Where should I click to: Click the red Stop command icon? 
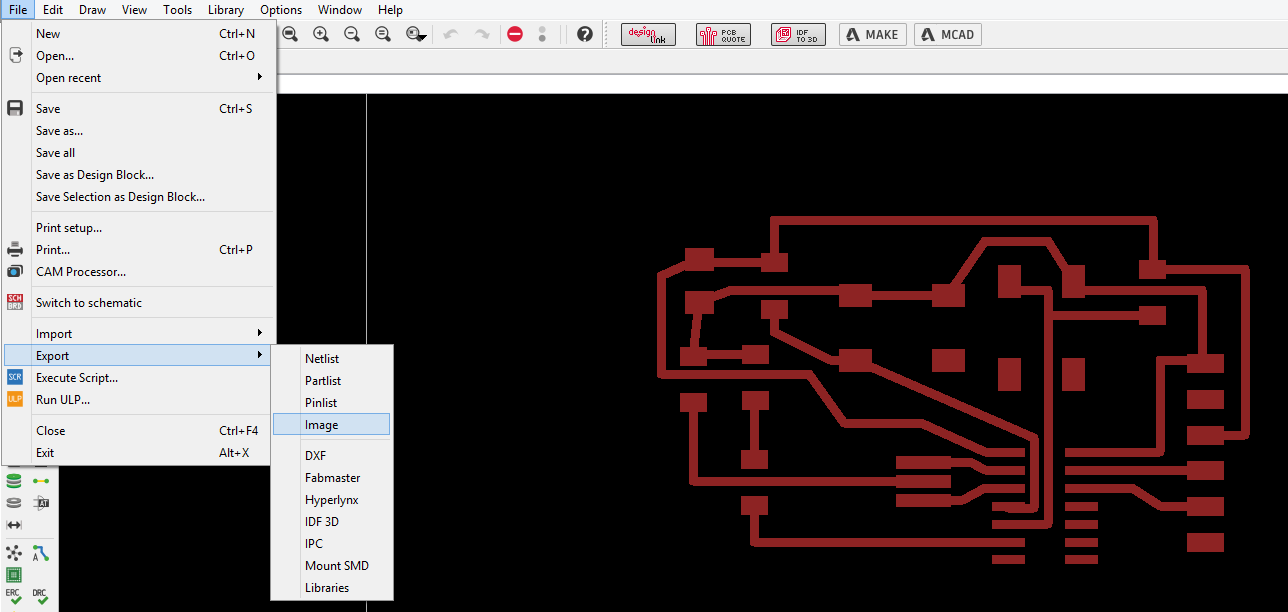coord(515,34)
